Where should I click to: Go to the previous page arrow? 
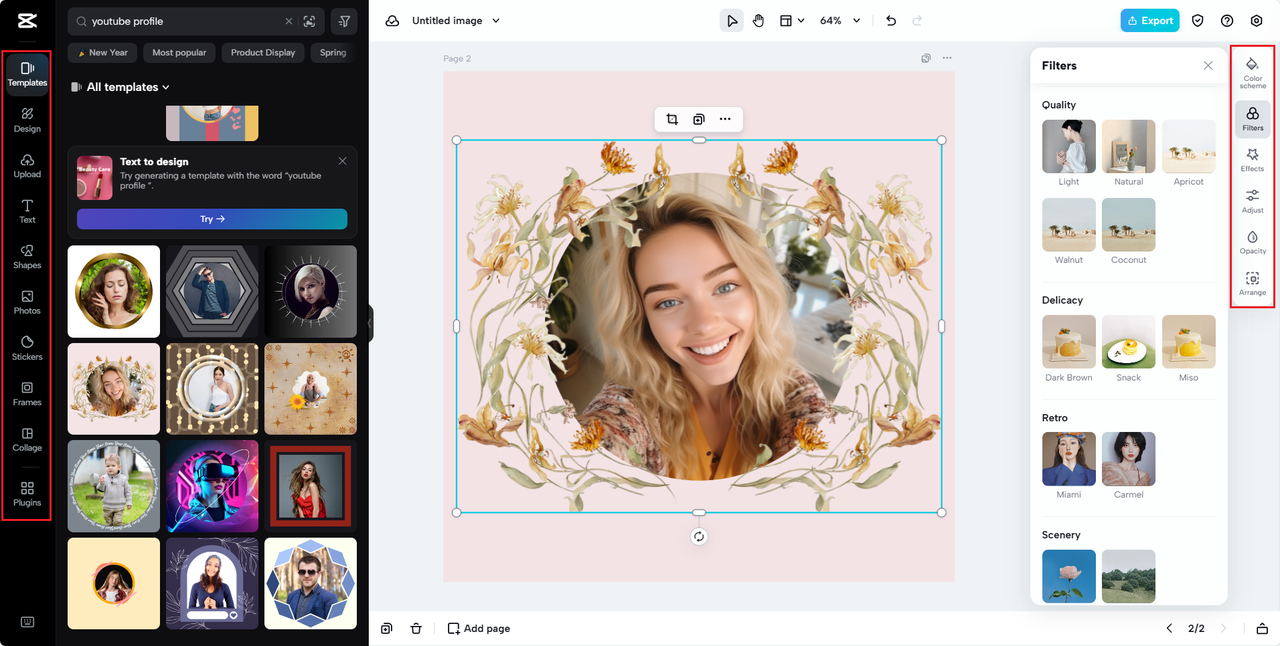tap(1169, 628)
